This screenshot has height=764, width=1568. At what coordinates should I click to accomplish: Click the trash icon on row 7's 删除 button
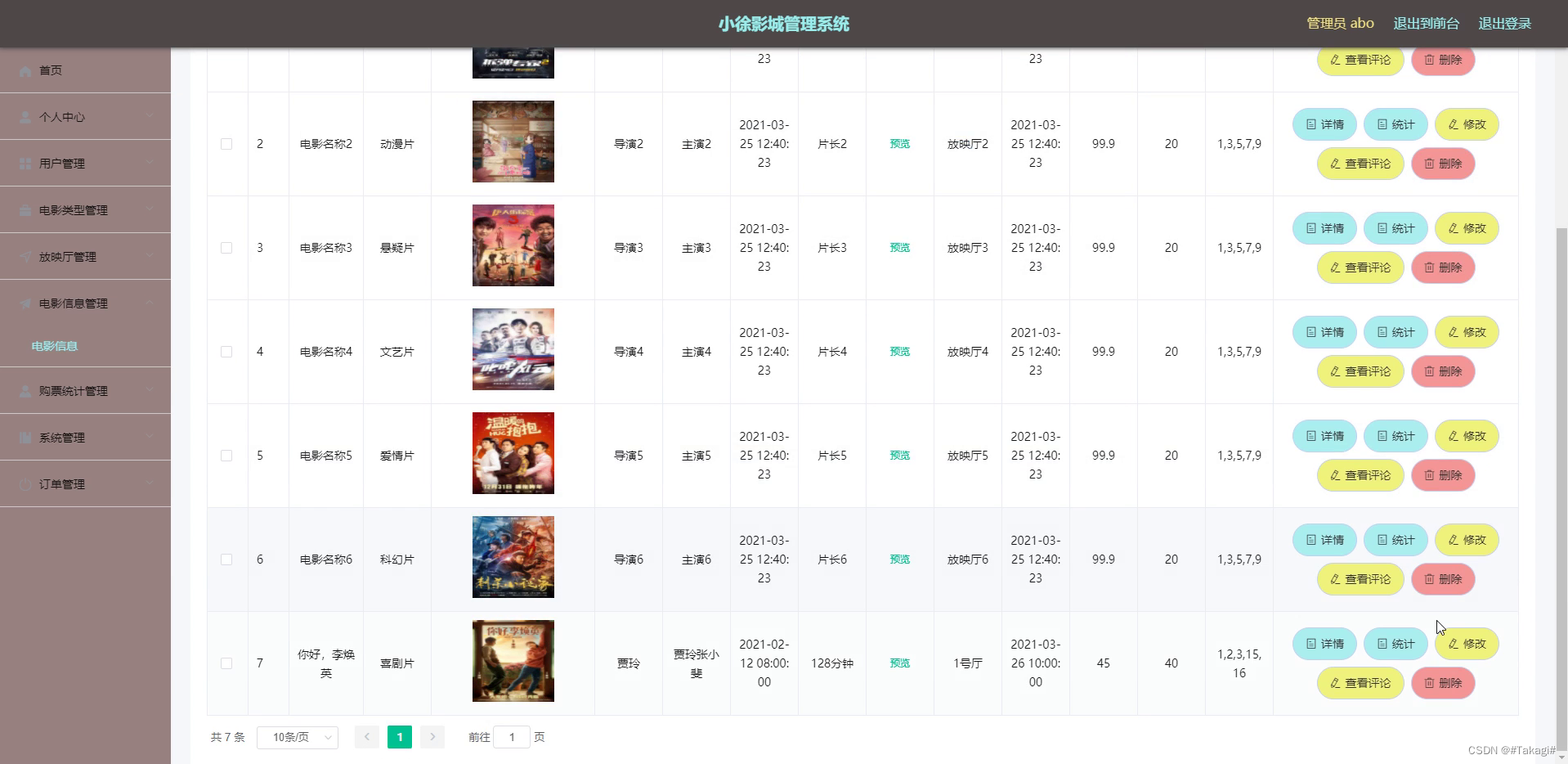[x=1428, y=683]
